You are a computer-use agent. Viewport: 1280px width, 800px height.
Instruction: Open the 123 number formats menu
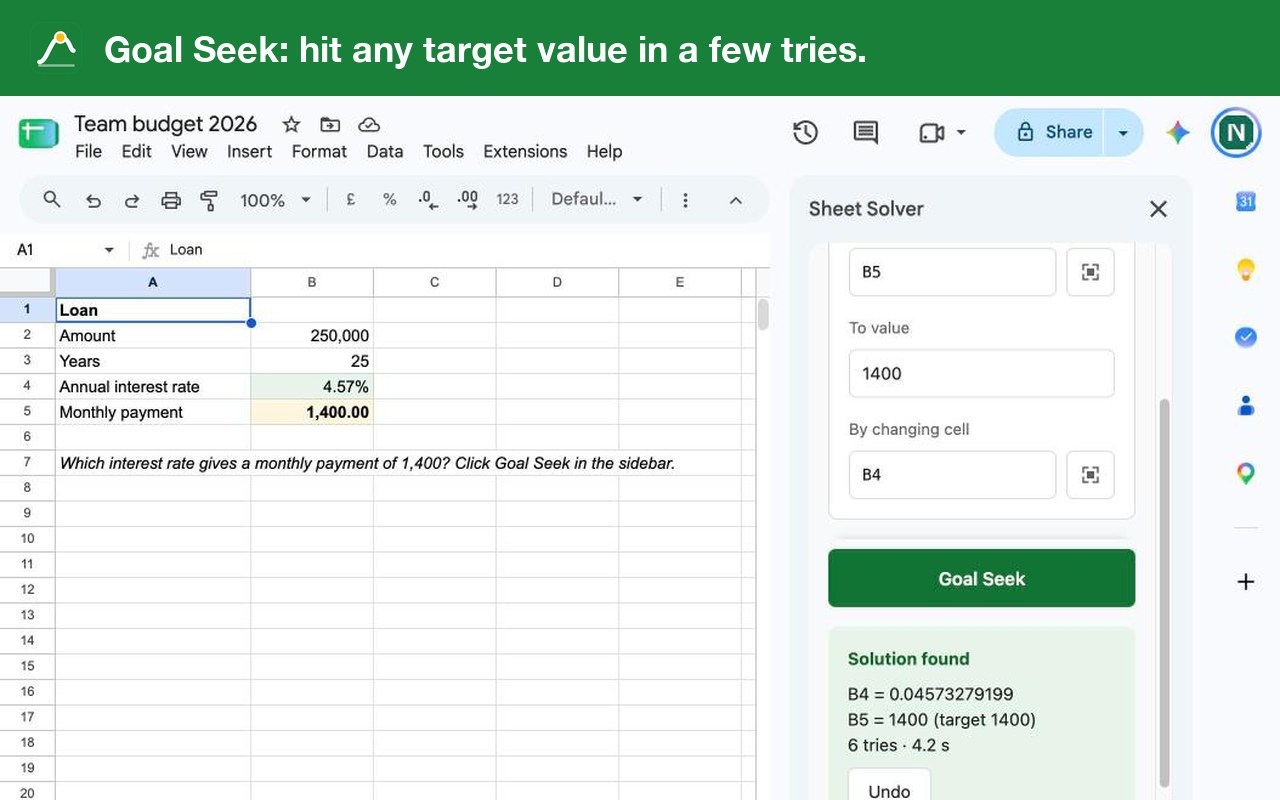[x=507, y=199]
